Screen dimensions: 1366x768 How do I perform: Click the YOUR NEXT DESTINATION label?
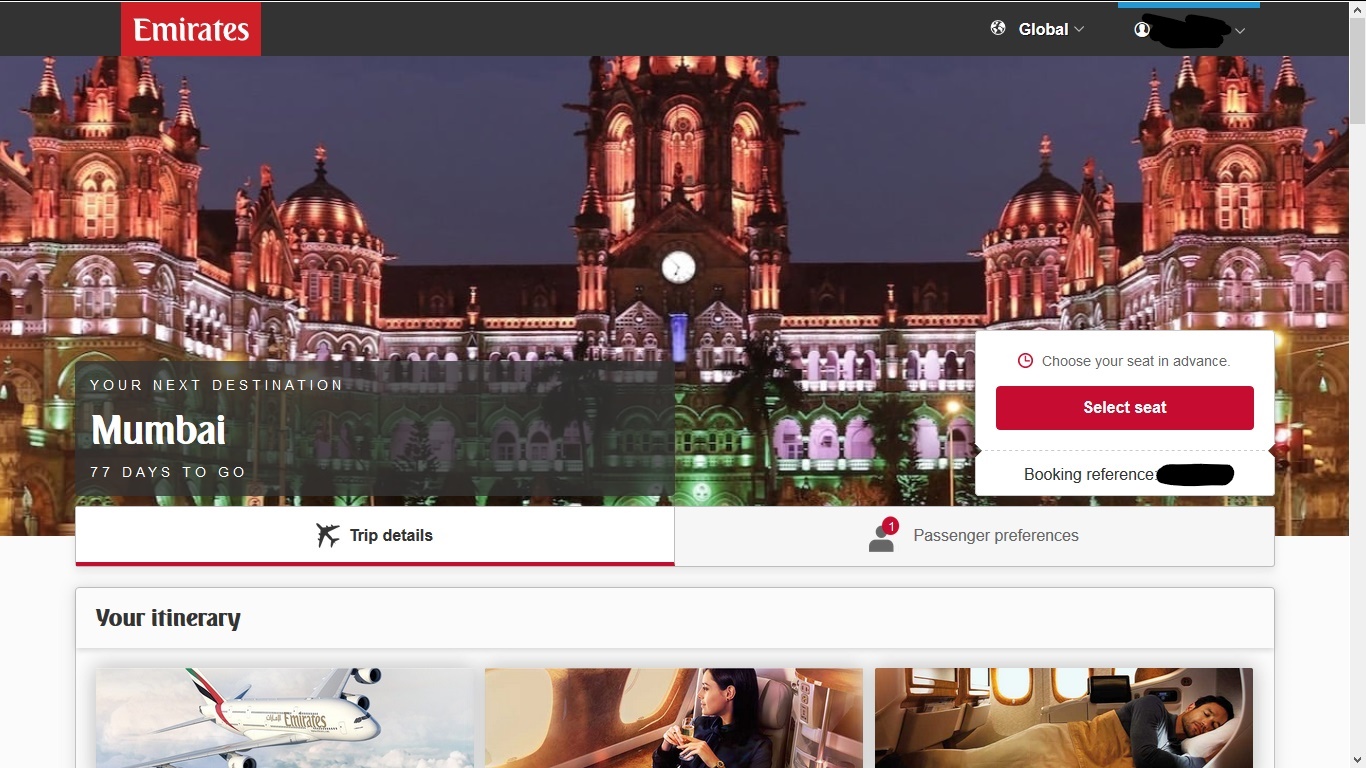[217, 385]
